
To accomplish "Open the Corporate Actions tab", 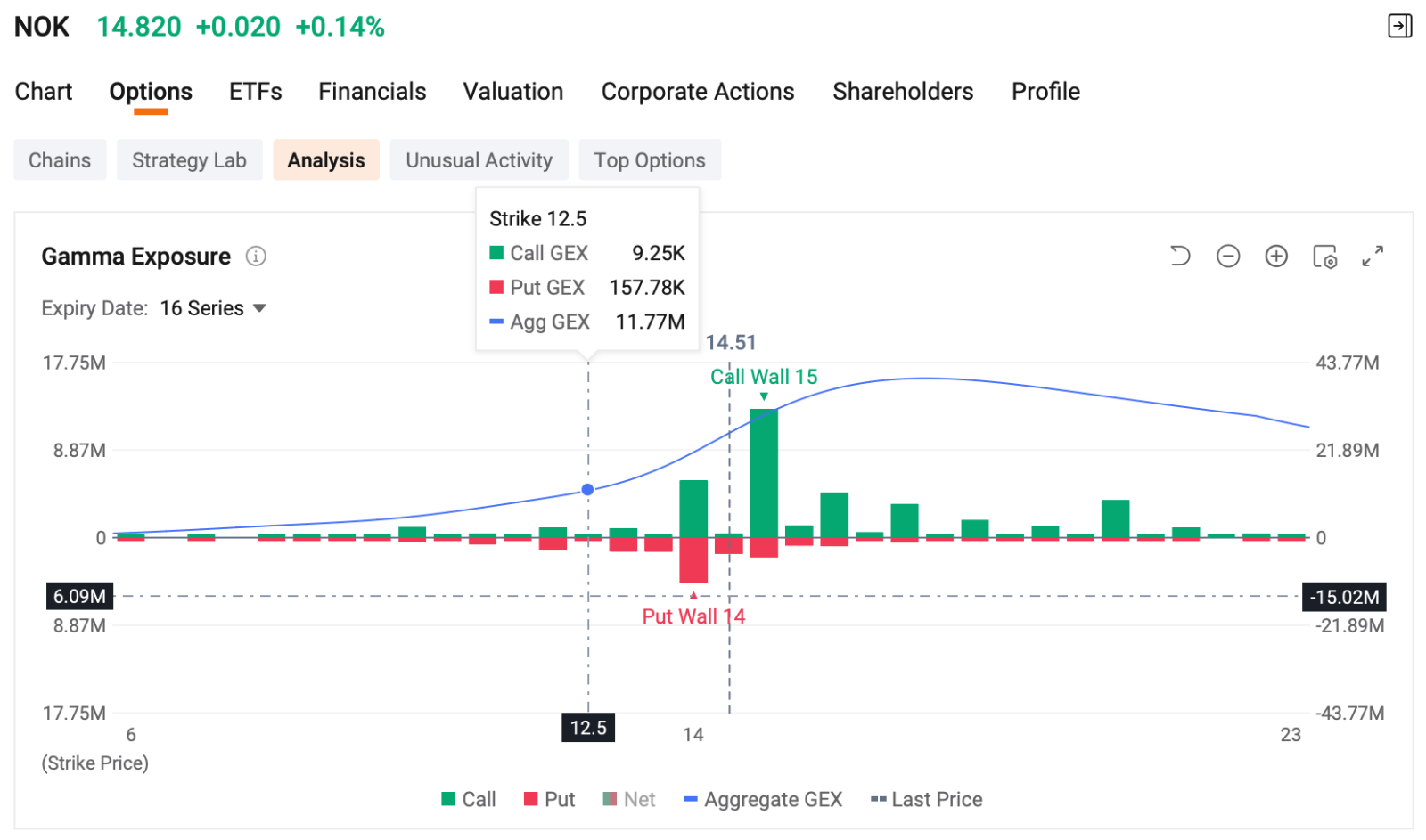I will 698,92.
